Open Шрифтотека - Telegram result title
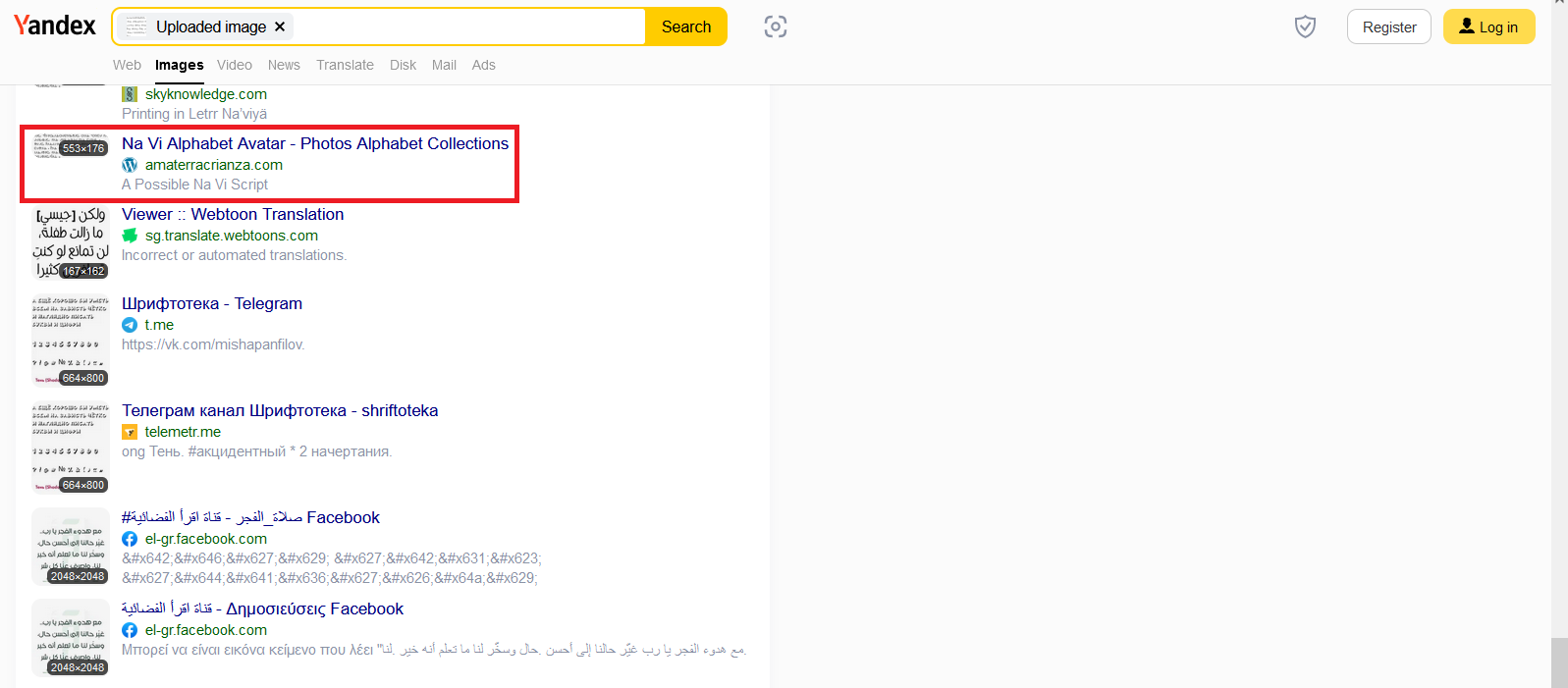Image resolution: width=1568 pixels, height=688 pixels. coord(212,303)
